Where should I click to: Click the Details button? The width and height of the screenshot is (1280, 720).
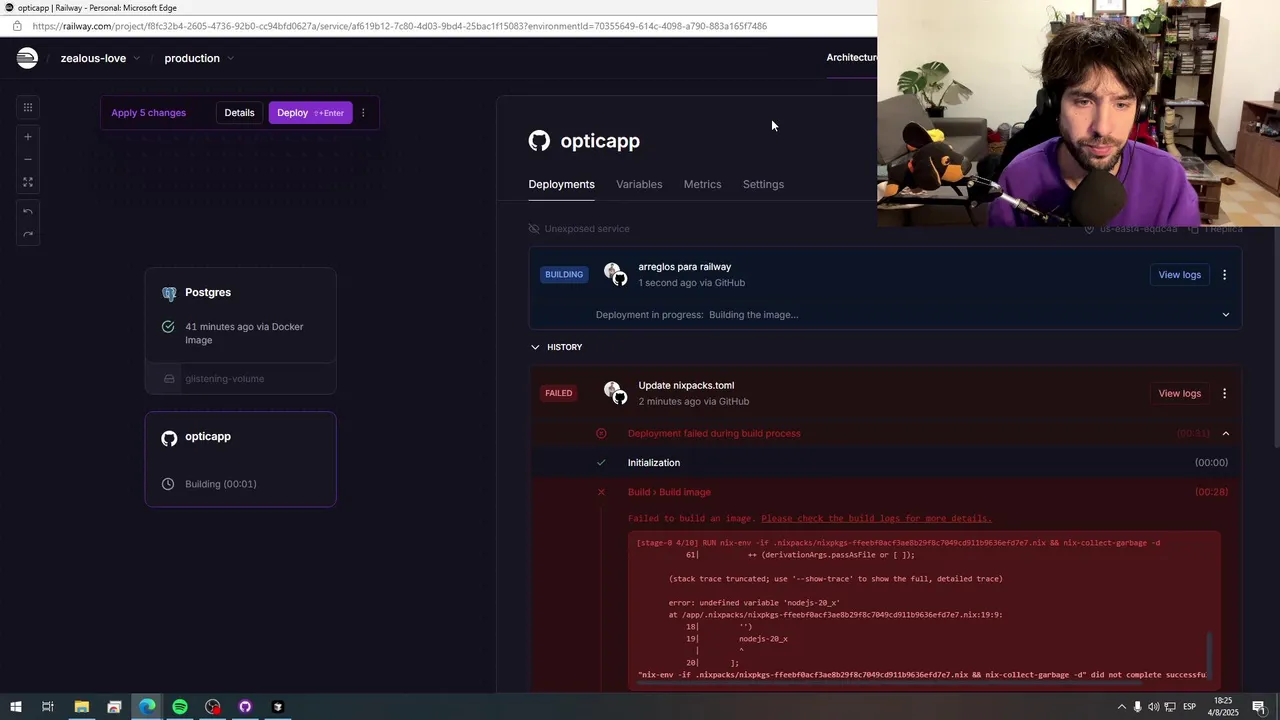239,113
